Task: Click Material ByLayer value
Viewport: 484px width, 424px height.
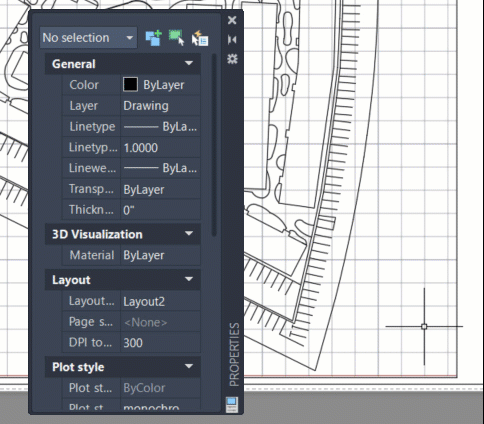Action: [x=160, y=255]
